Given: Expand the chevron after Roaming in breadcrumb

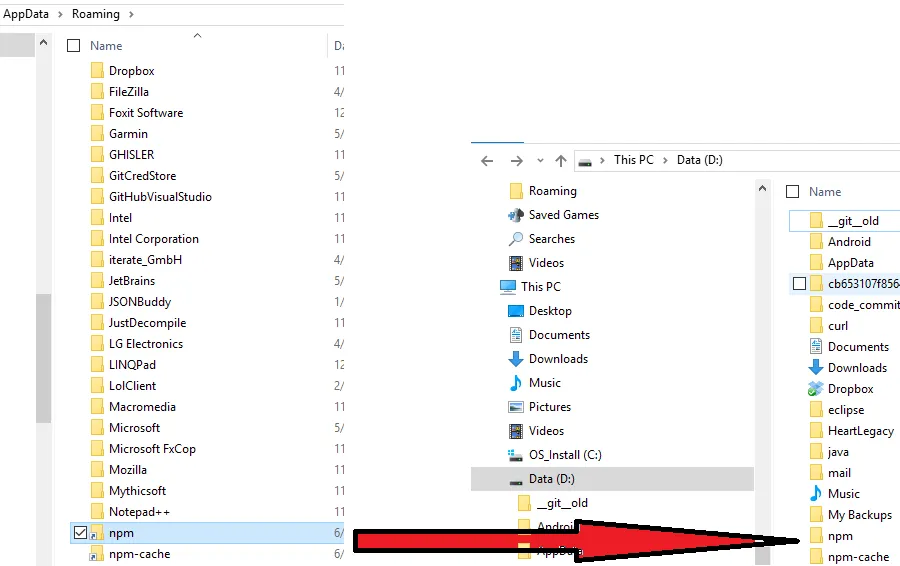Looking at the screenshot, I should pyautogui.click(x=131, y=14).
